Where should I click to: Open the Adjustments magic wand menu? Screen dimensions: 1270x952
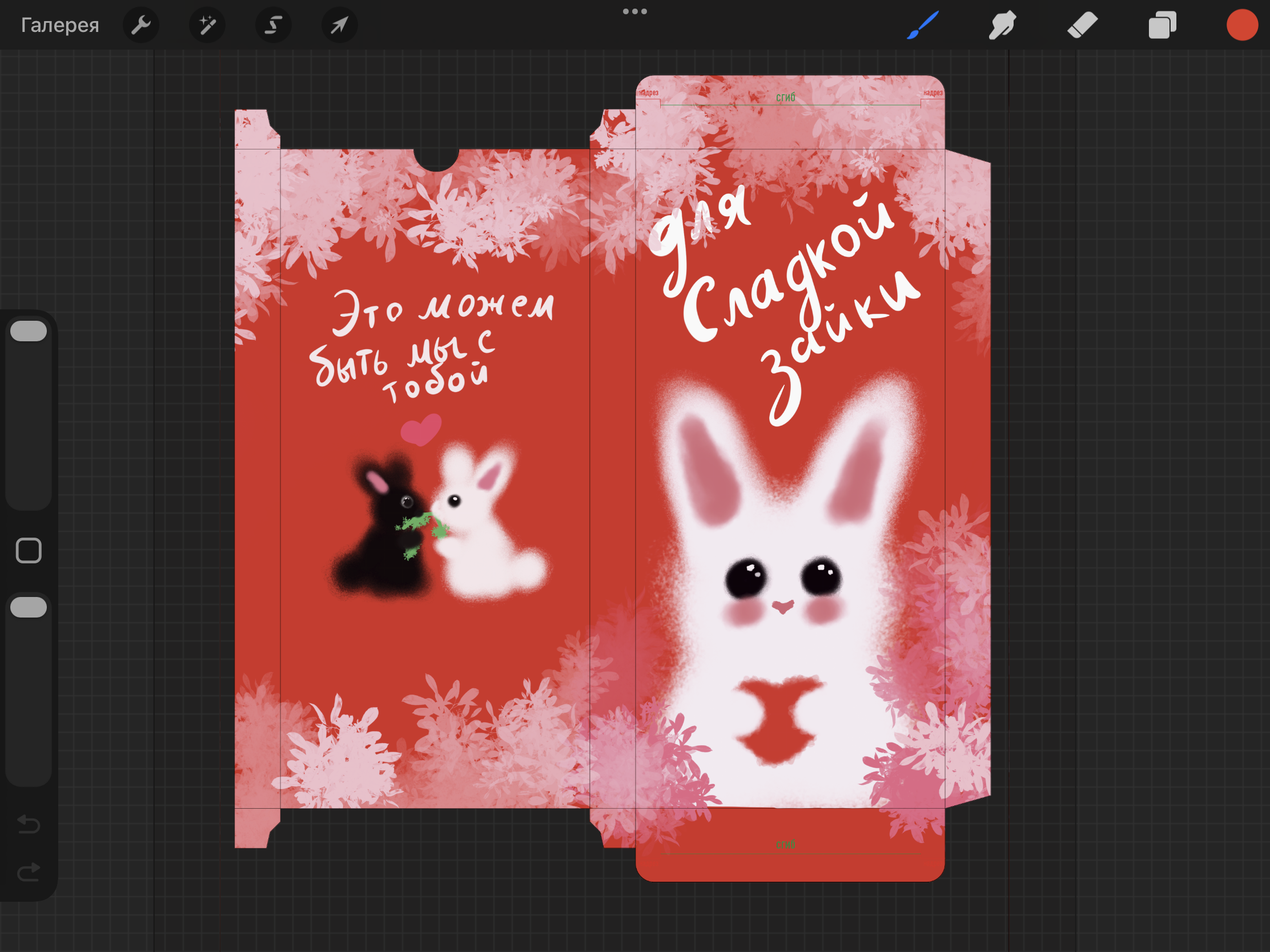point(207,25)
